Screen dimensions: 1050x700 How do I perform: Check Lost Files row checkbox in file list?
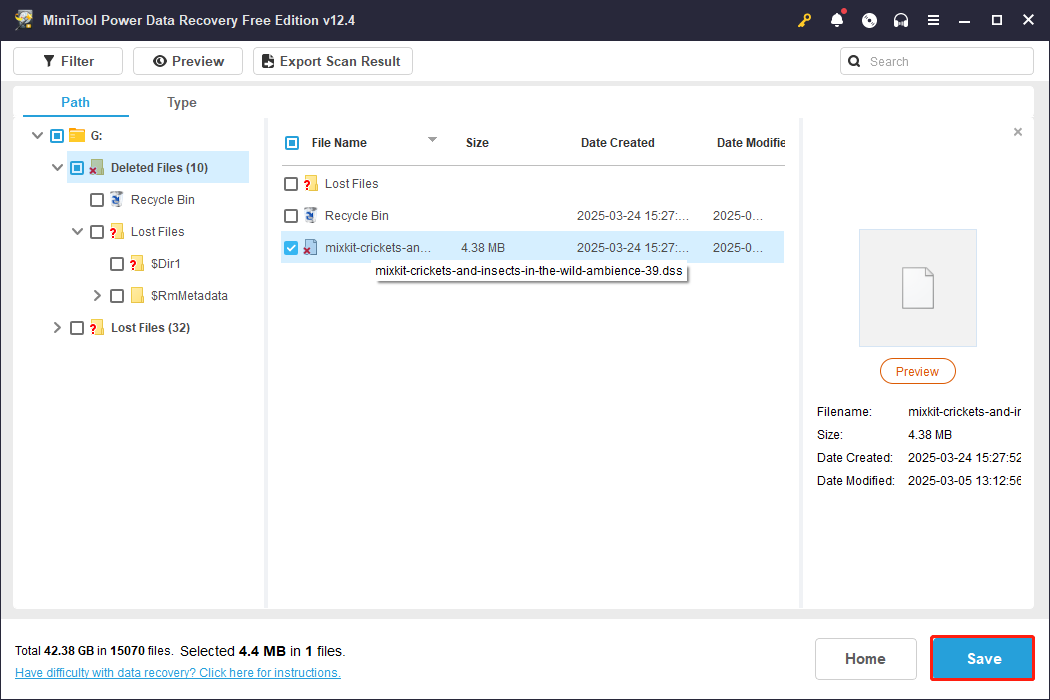pos(291,184)
